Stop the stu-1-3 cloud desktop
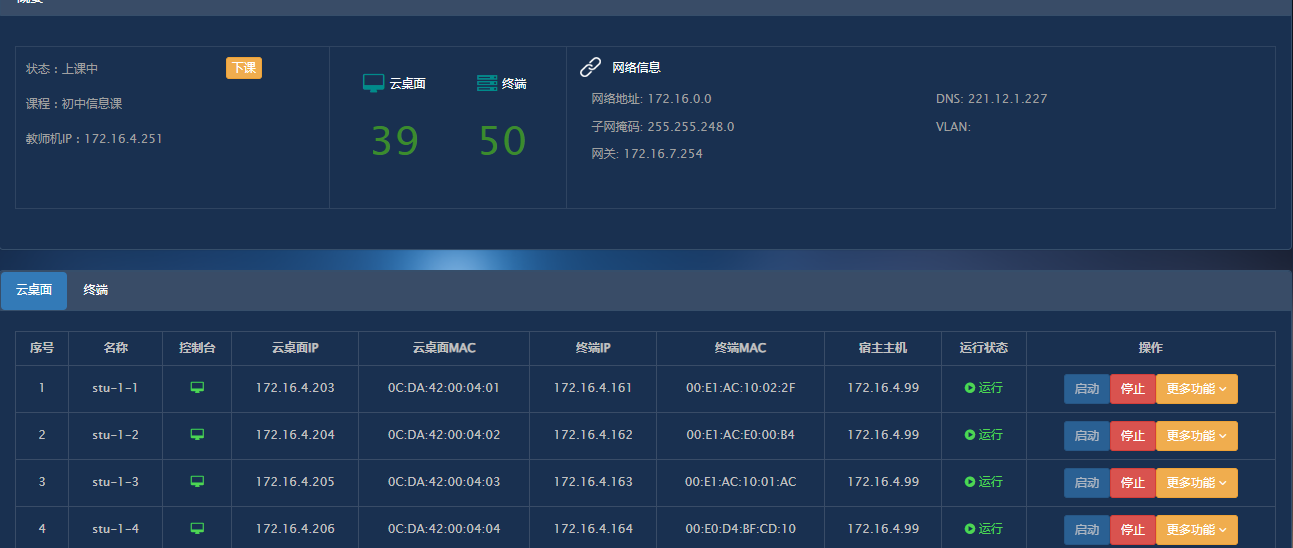This screenshot has width=1293, height=548. point(1132,483)
